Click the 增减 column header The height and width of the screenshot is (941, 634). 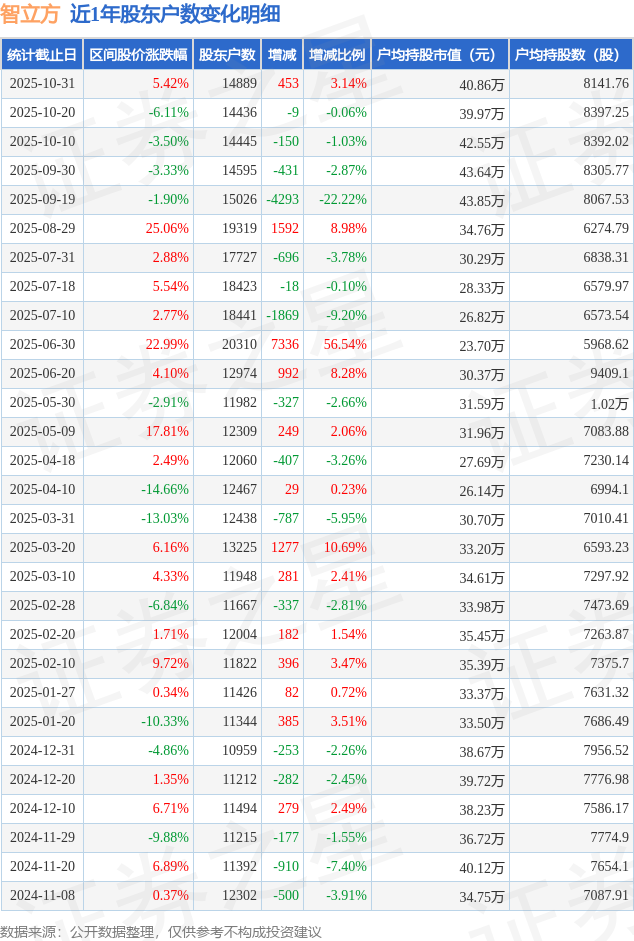(x=282, y=55)
